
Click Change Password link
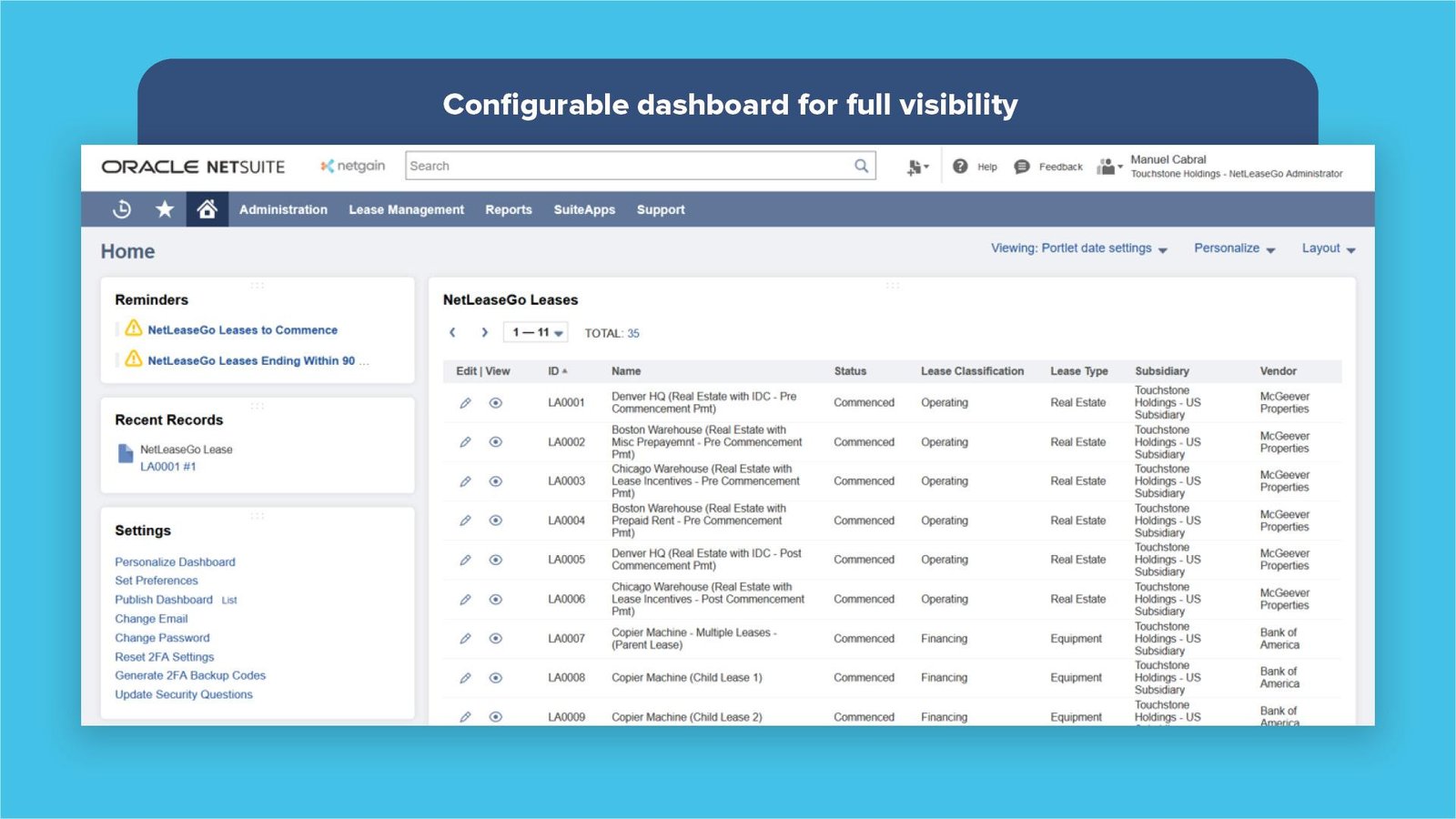click(x=162, y=638)
